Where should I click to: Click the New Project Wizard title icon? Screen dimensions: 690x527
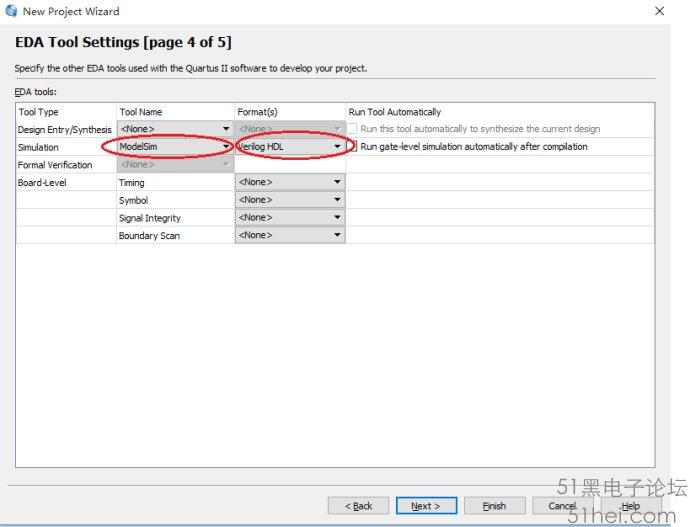[x=11, y=11]
